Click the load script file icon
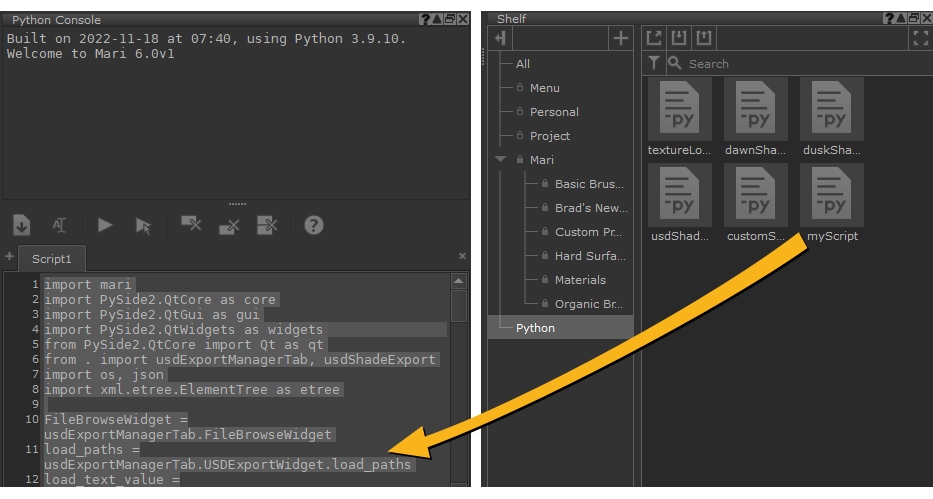 click(22, 226)
